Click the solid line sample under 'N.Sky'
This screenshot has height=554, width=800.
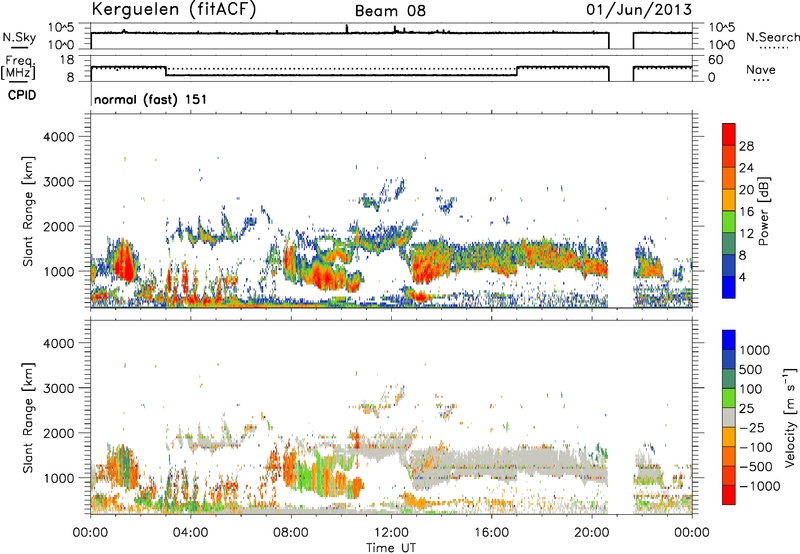pos(20,48)
